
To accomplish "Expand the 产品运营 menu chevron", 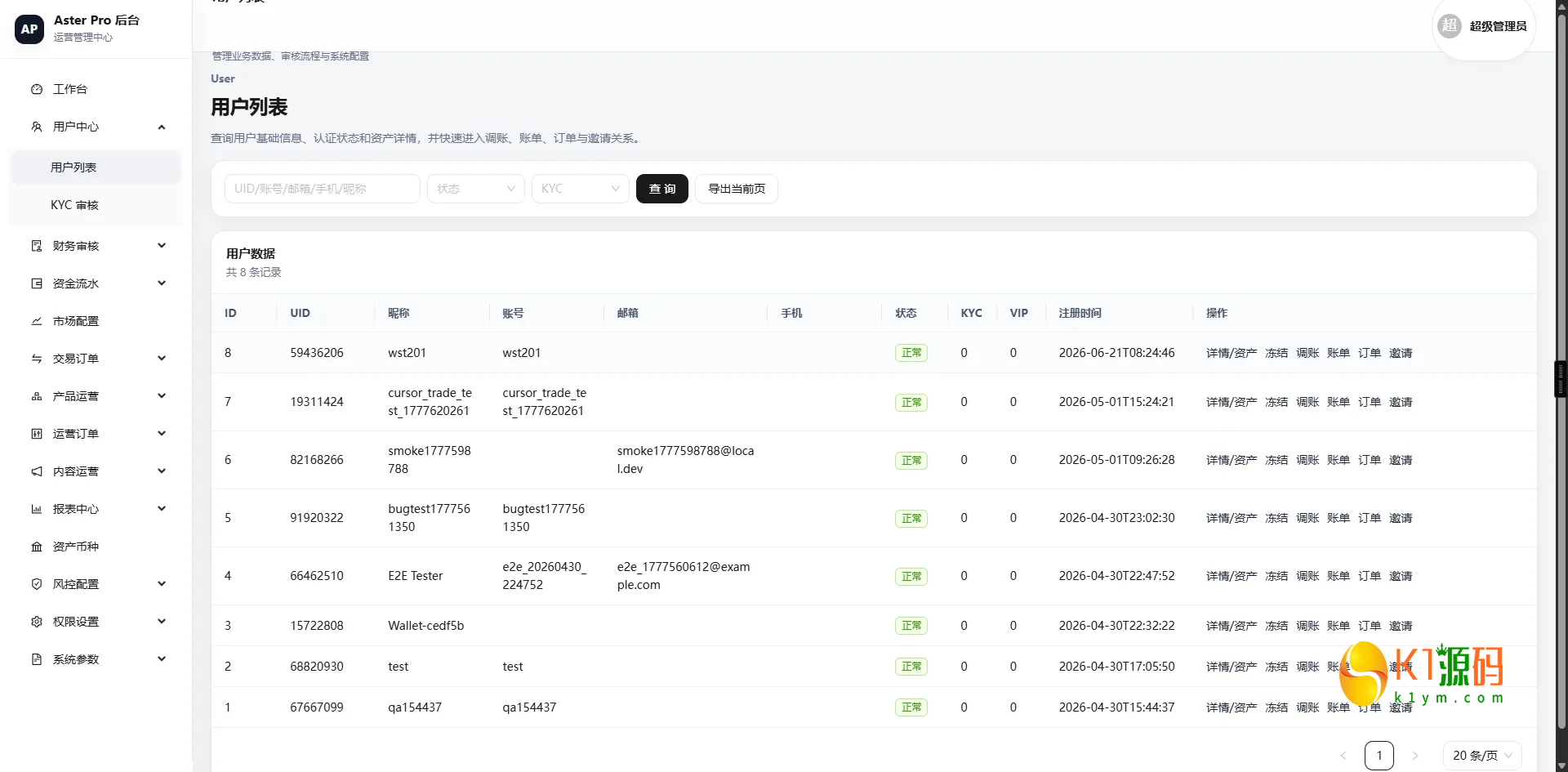I will 162,396.
